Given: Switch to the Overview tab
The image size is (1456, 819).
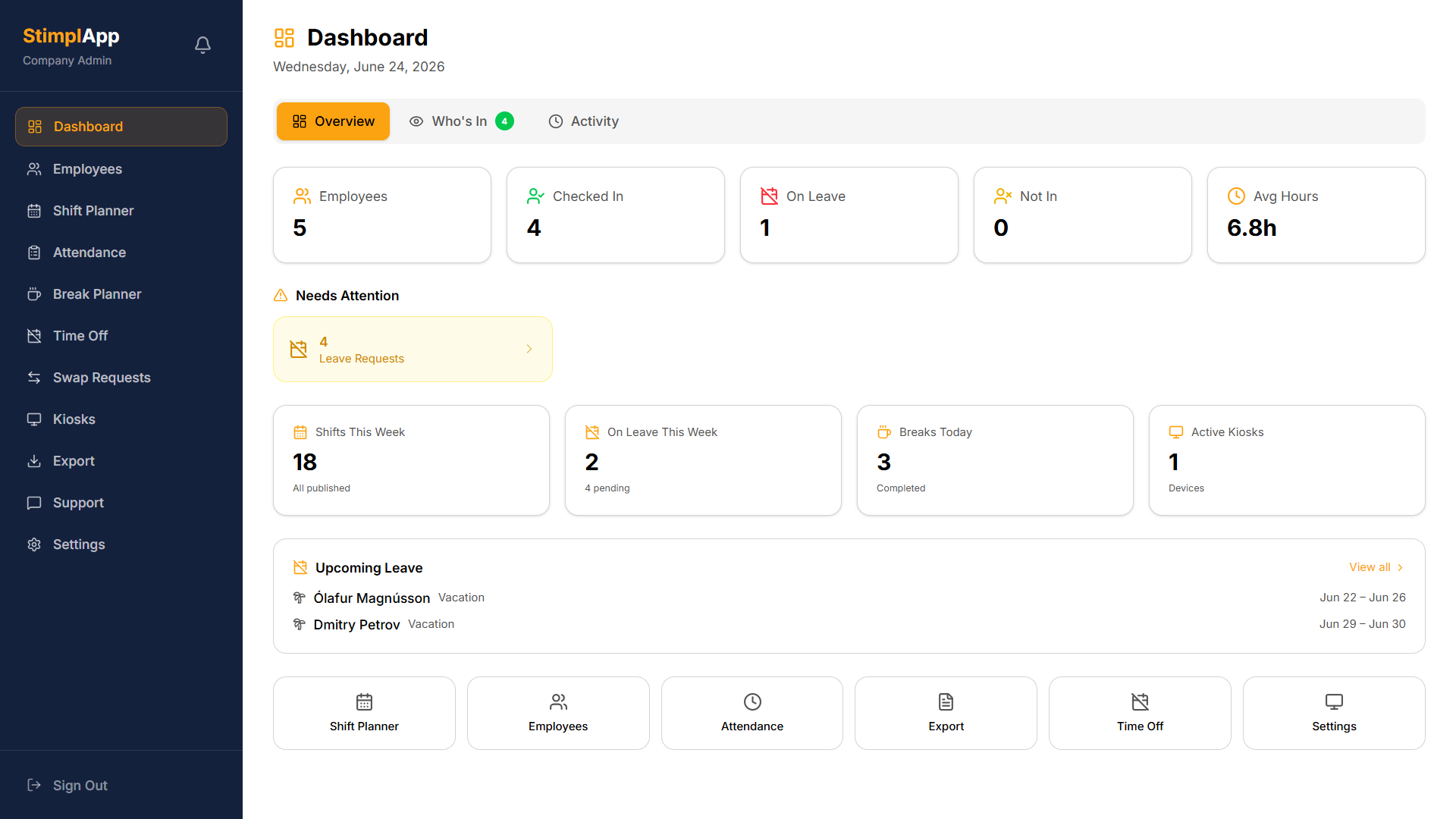Looking at the screenshot, I should (x=333, y=121).
